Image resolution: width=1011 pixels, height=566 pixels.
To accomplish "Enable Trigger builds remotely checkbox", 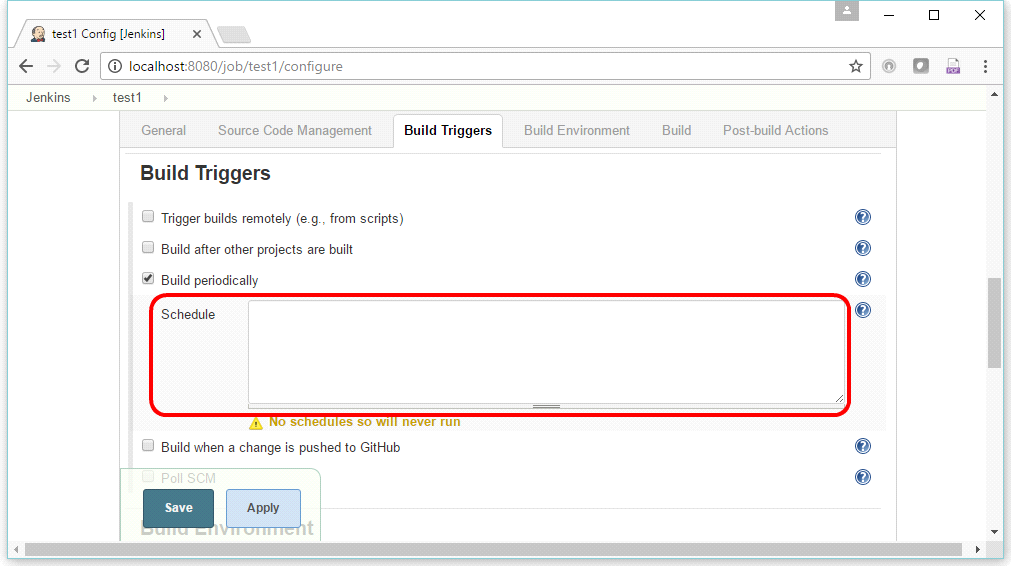I will point(148,217).
